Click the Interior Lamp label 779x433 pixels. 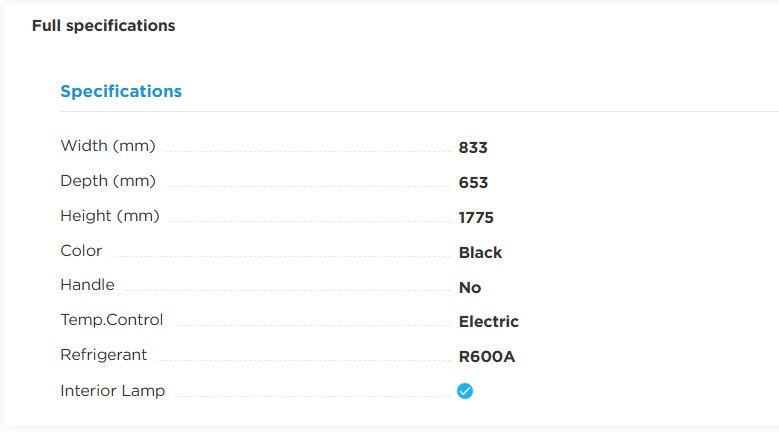point(112,390)
